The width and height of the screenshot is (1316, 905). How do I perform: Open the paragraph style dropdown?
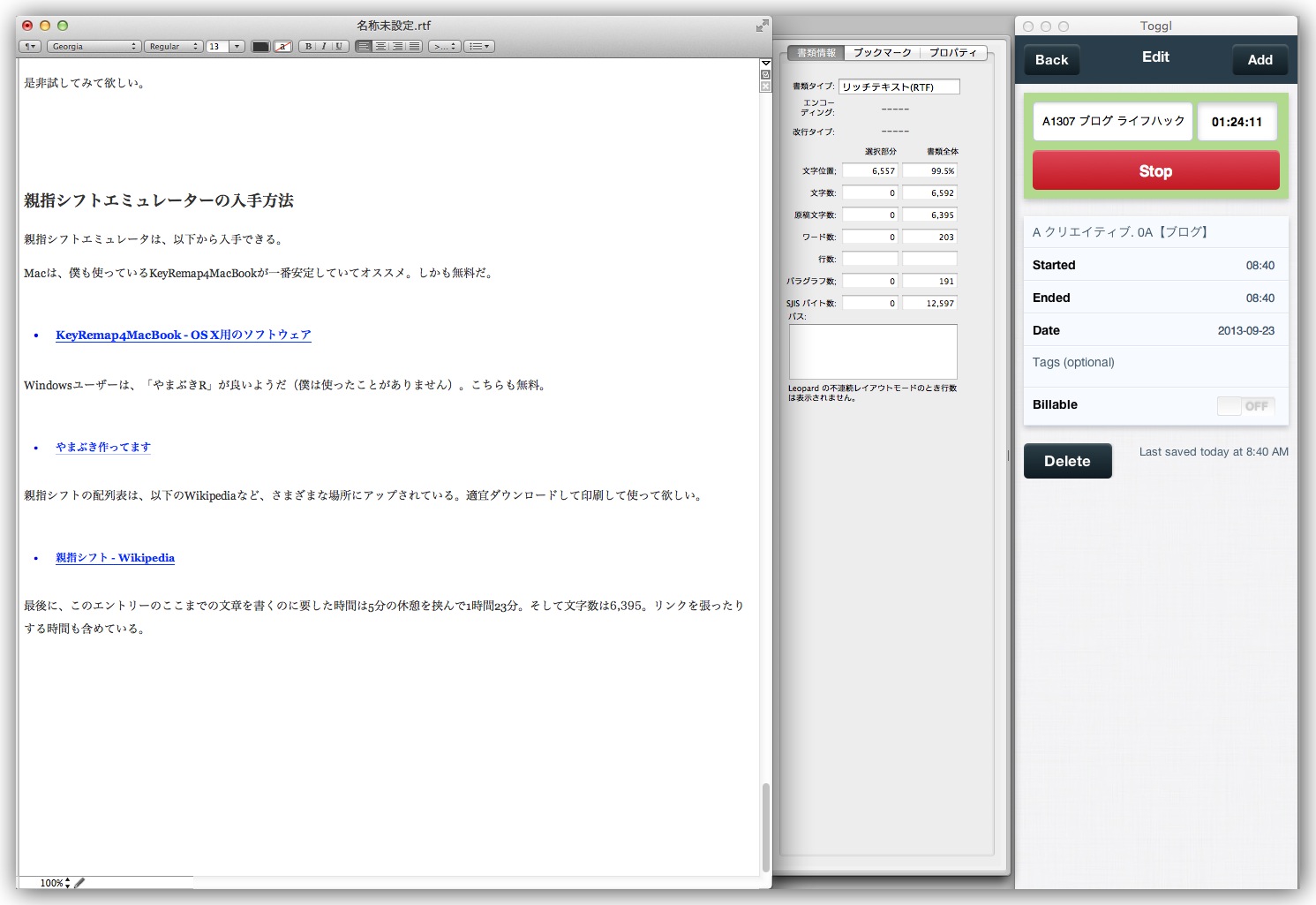tap(30, 46)
